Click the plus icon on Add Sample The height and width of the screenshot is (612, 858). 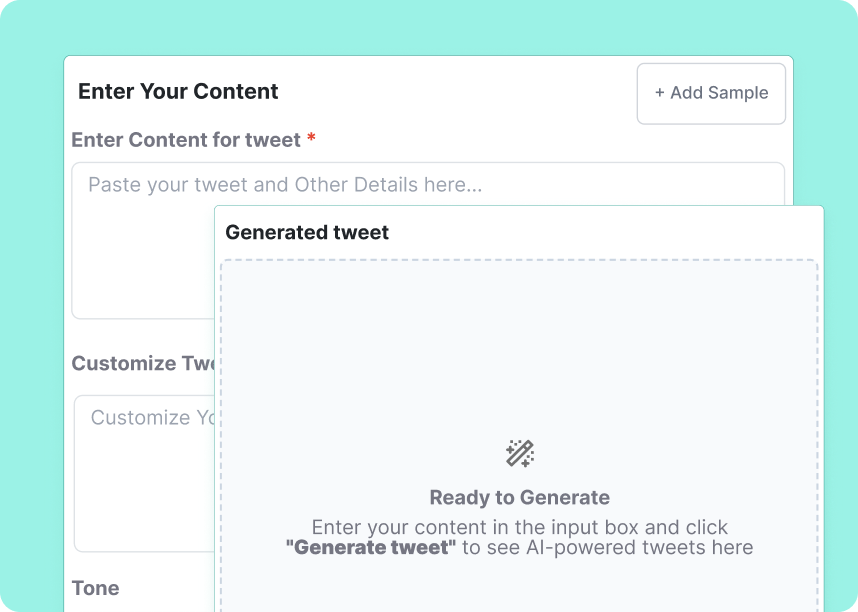(659, 93)
